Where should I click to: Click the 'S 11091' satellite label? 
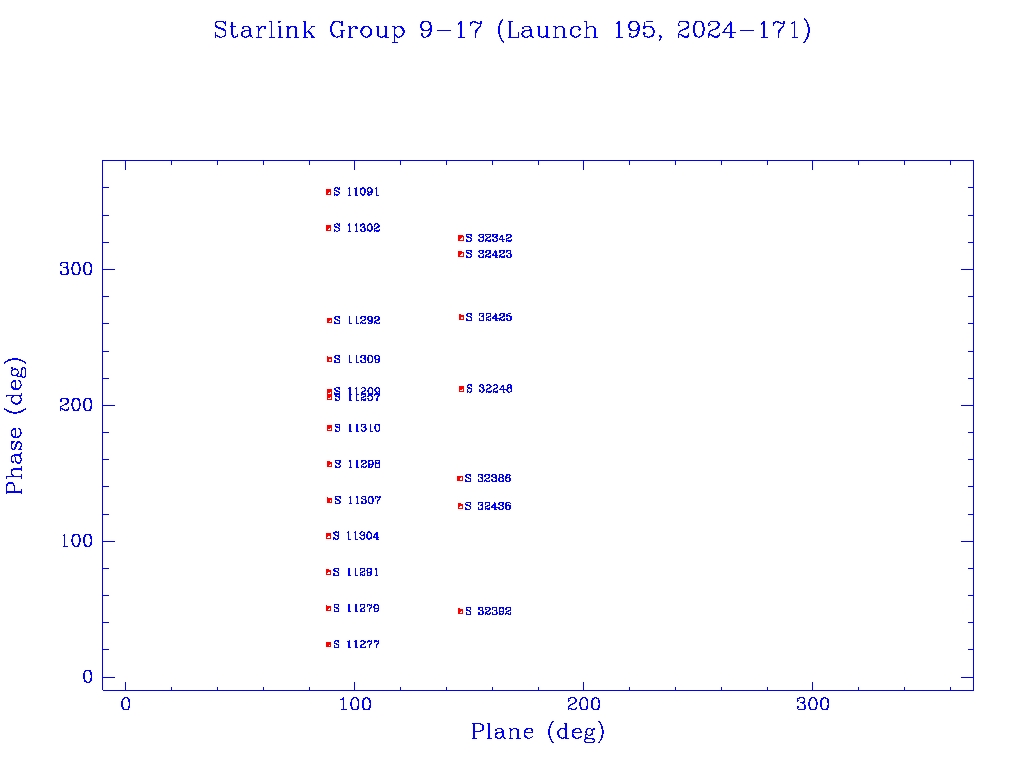pyautogui.click(x=357, y=192)
